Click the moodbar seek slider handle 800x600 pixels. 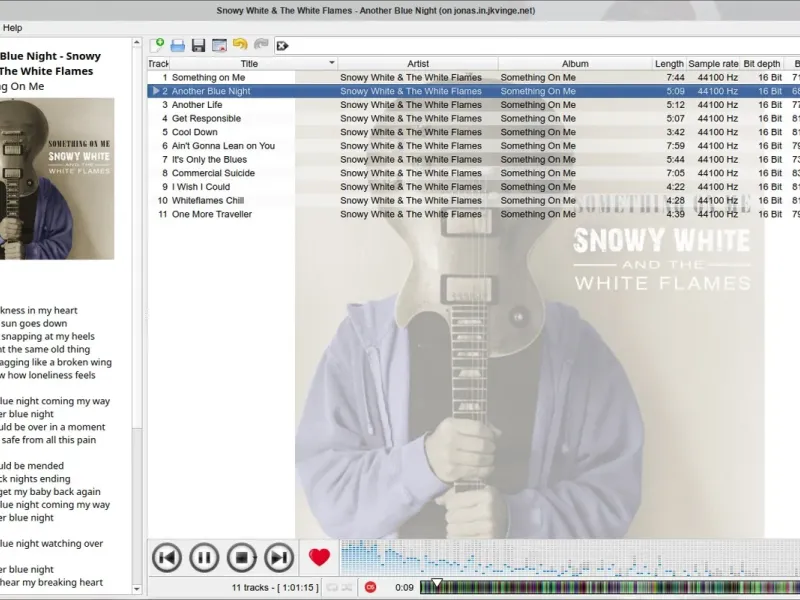[437, 583]
